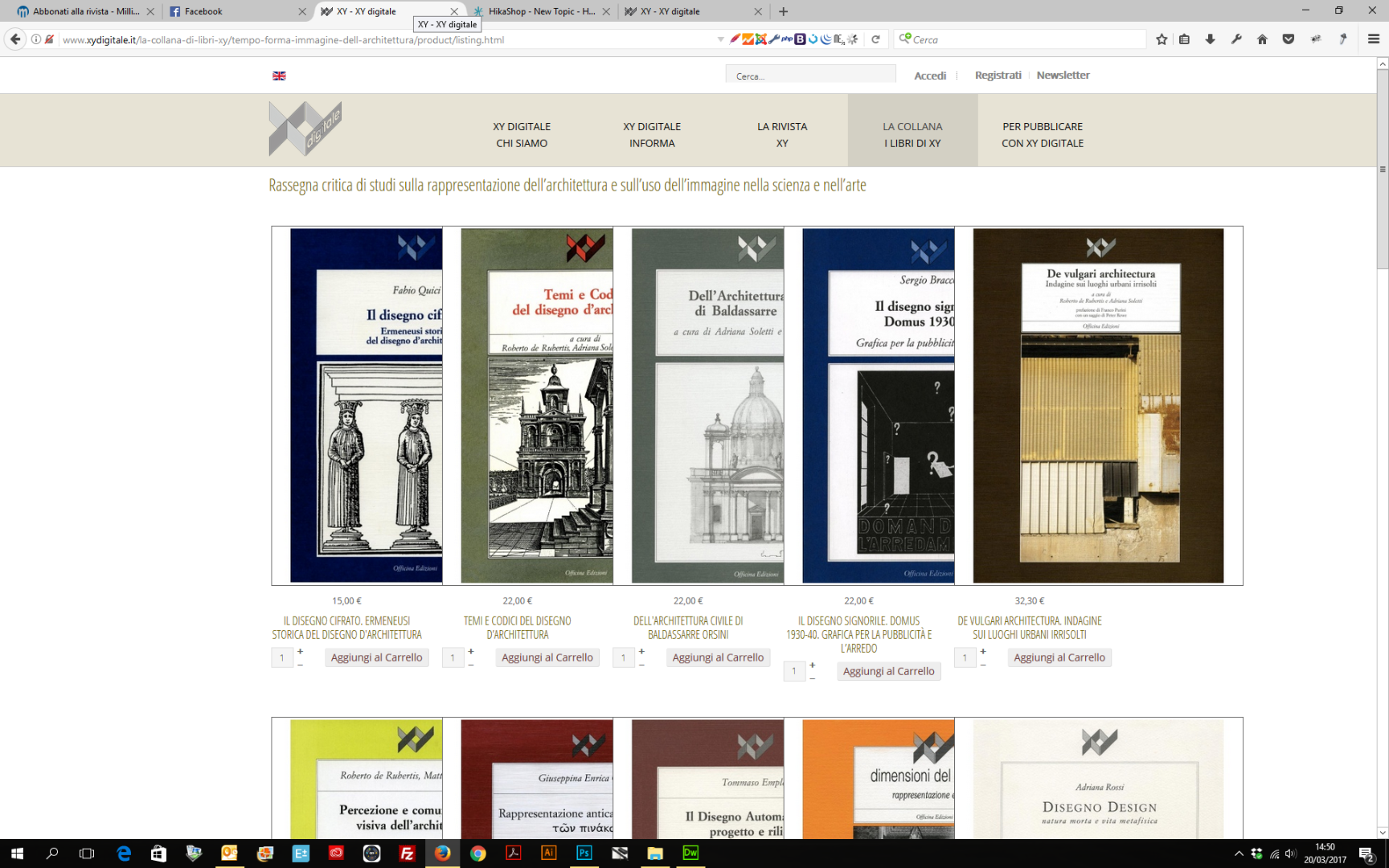Click the XY digitale site logo
This screenshot has height=868, width=1389.
pos(305,129)
